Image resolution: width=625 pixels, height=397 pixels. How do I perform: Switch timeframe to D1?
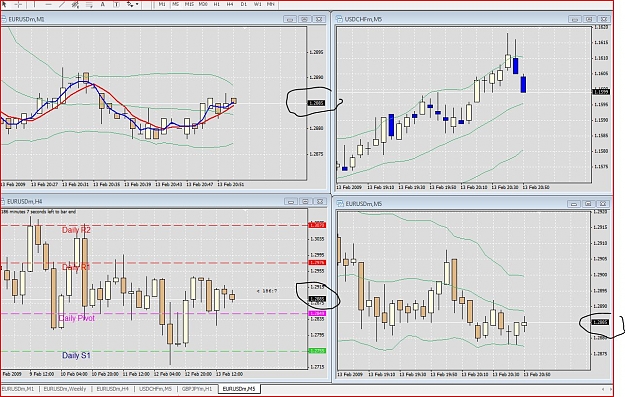244,4
